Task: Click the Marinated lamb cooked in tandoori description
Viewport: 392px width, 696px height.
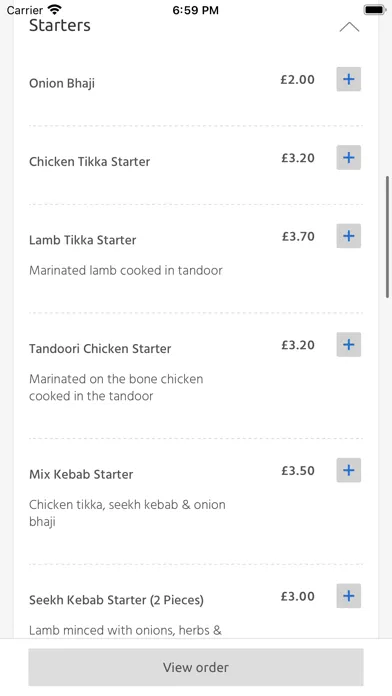Action: 126,270
